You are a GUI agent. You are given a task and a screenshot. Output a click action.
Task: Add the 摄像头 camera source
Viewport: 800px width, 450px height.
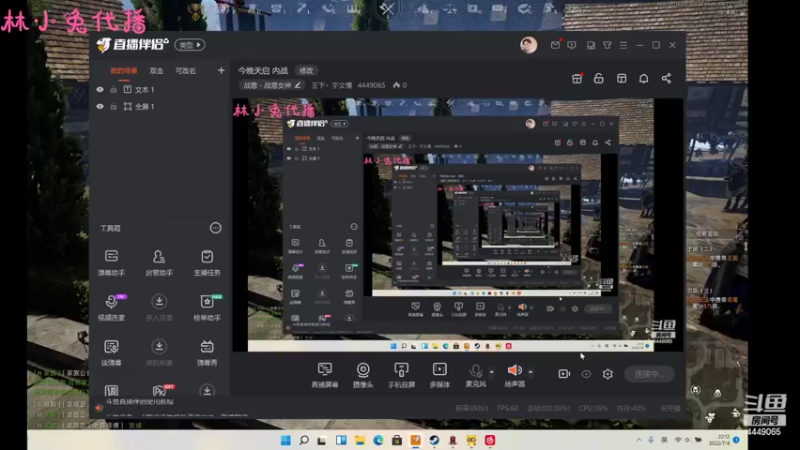(363, 375)
